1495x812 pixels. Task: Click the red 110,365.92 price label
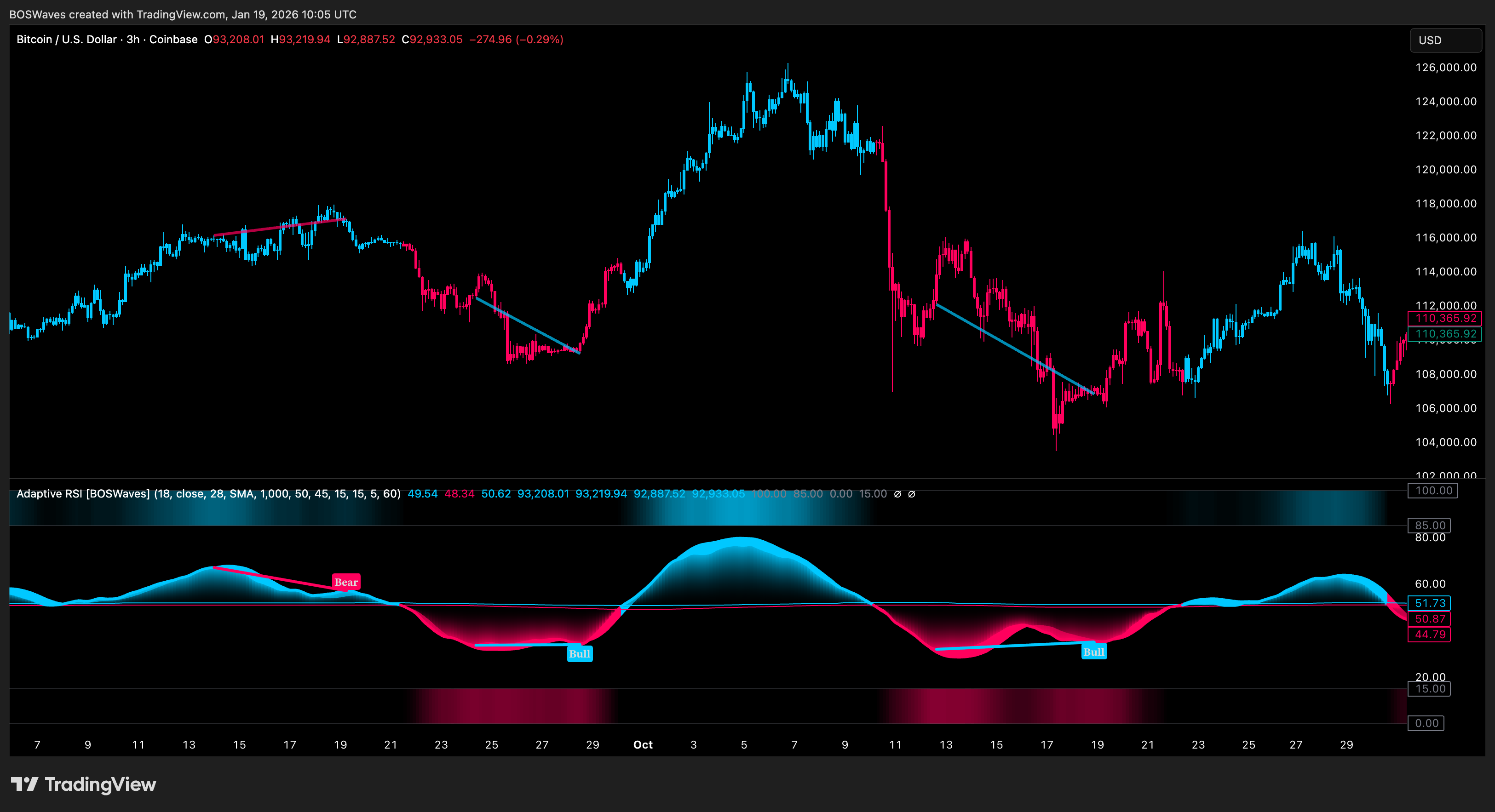point(1445,318)
